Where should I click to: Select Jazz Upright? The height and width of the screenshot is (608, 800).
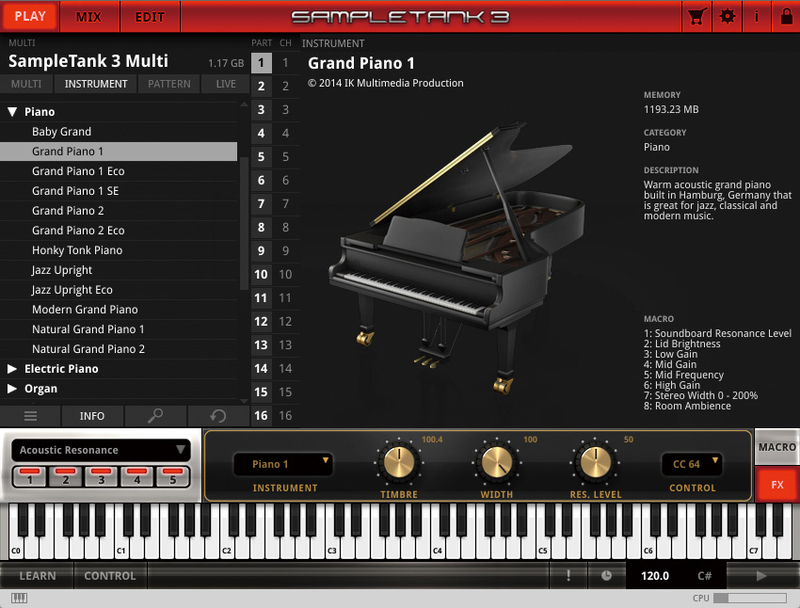click(118, 270)
